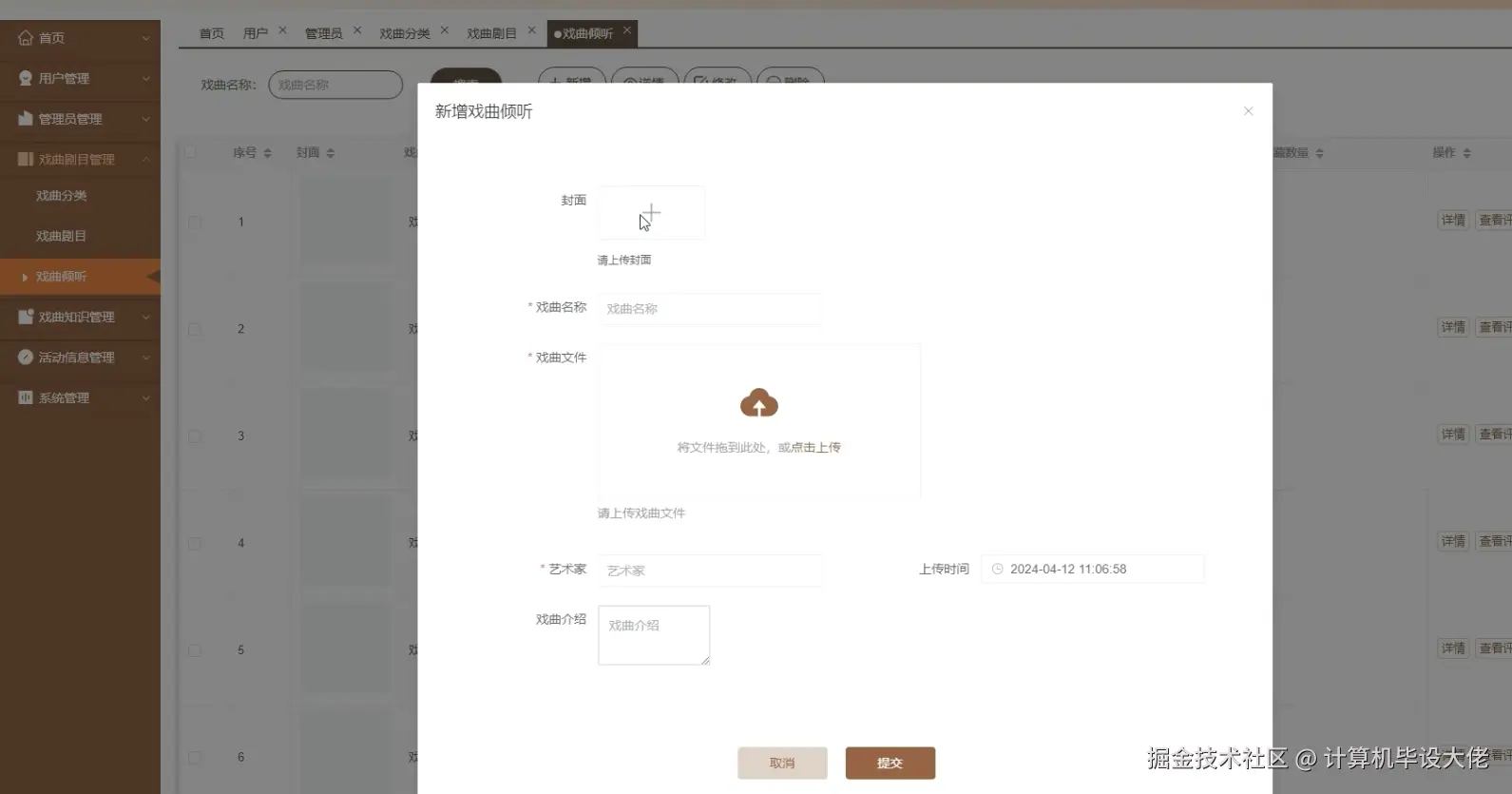
Task: Click the 活动信息管理 sidebar icon
Action: [26, 357]
